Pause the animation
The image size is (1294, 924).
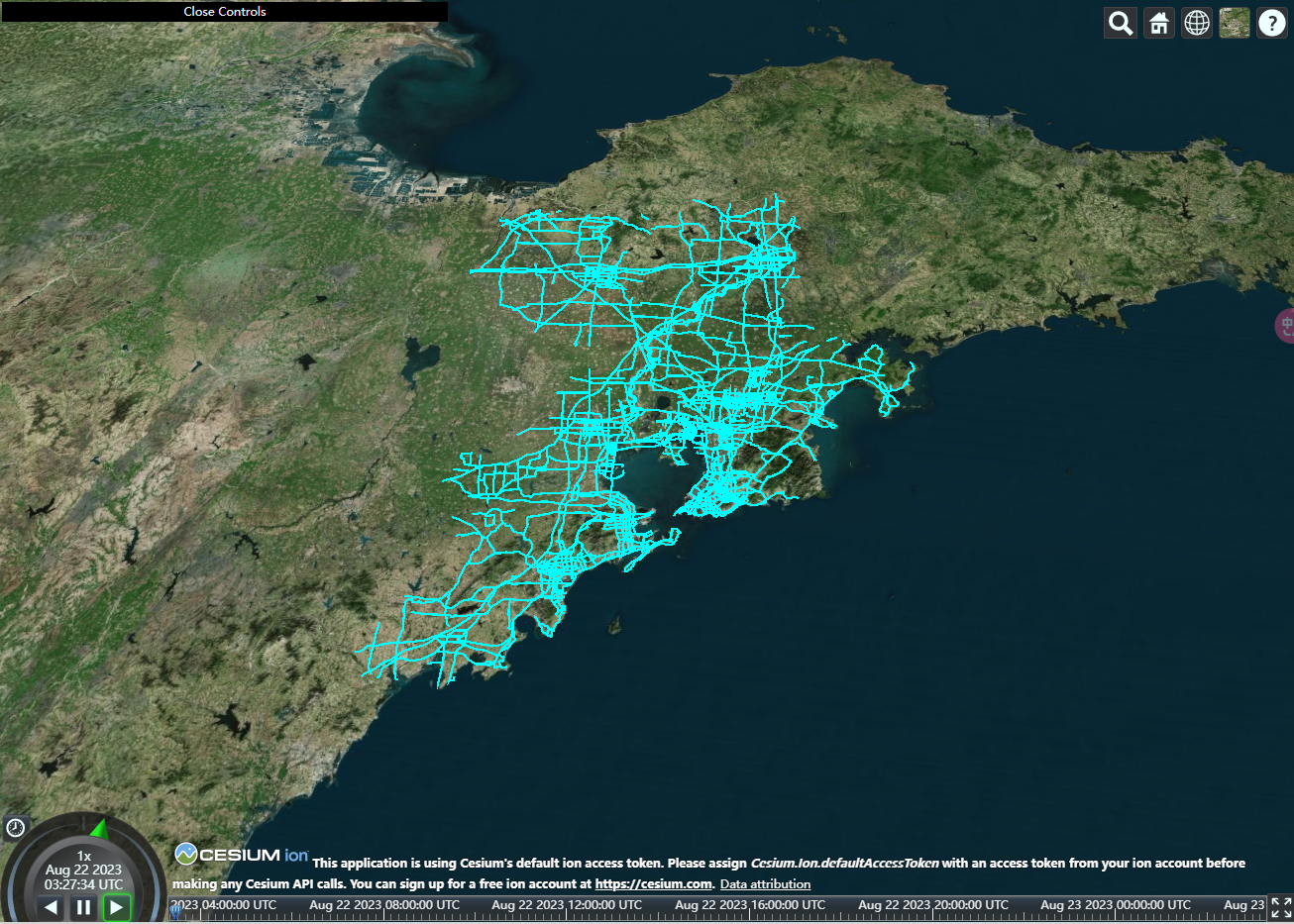(83, 906)
